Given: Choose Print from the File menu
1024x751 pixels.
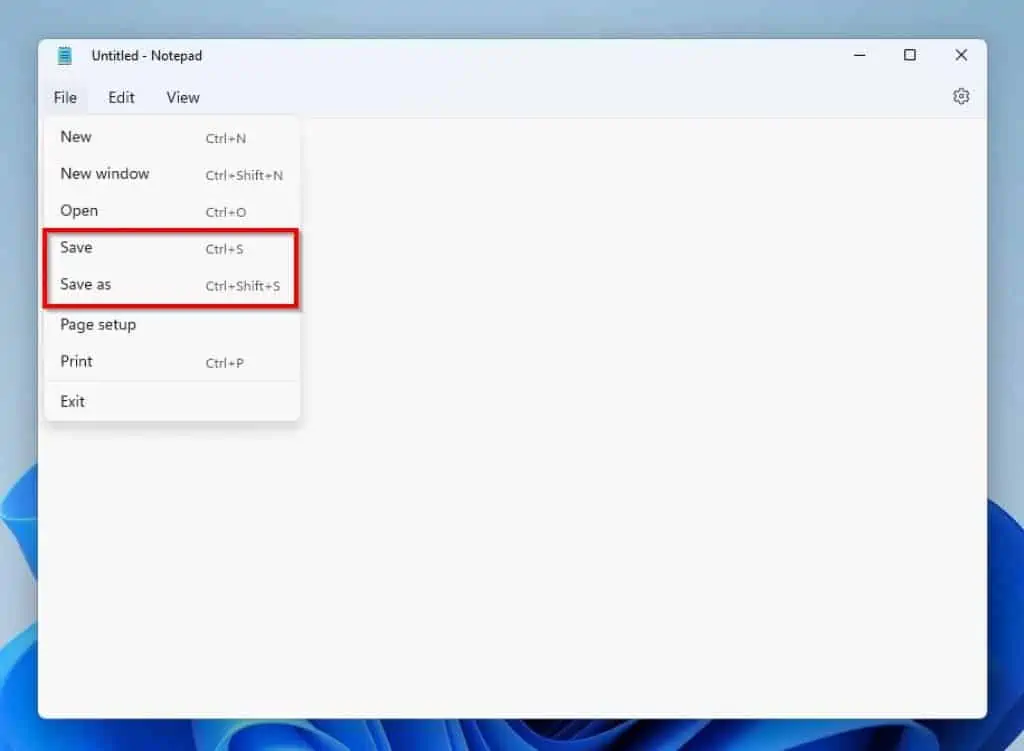Looking at the screenshot, I should click(172, 362).
